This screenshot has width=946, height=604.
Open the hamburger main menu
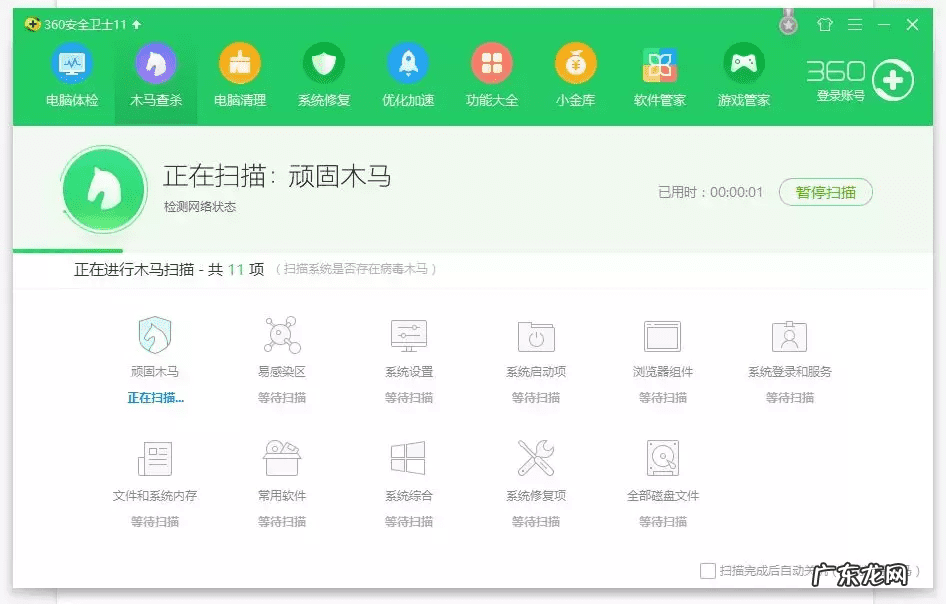pyautogui.click(x=855, y=22)
